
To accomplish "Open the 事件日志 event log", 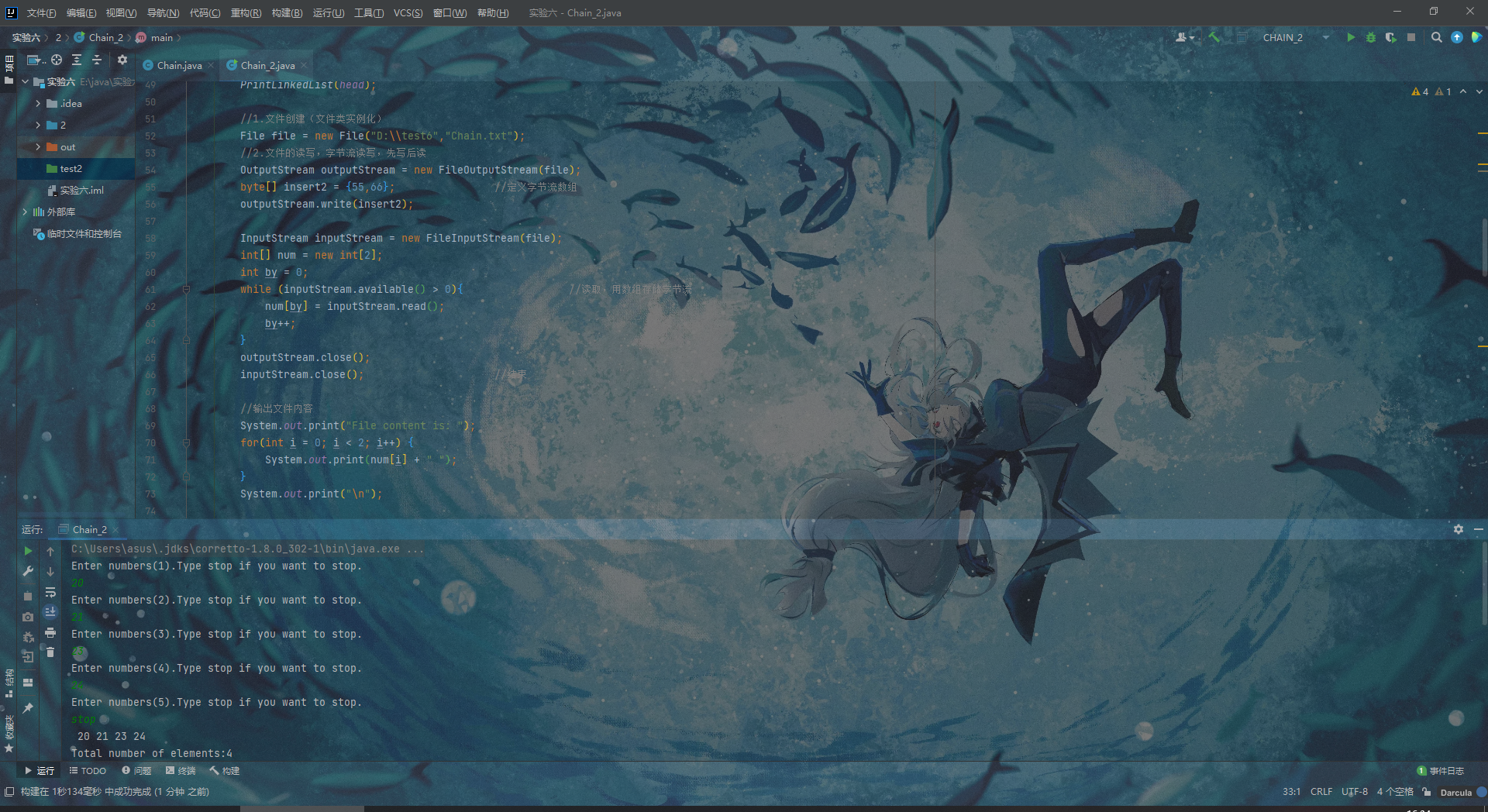I will (1441, 771).
